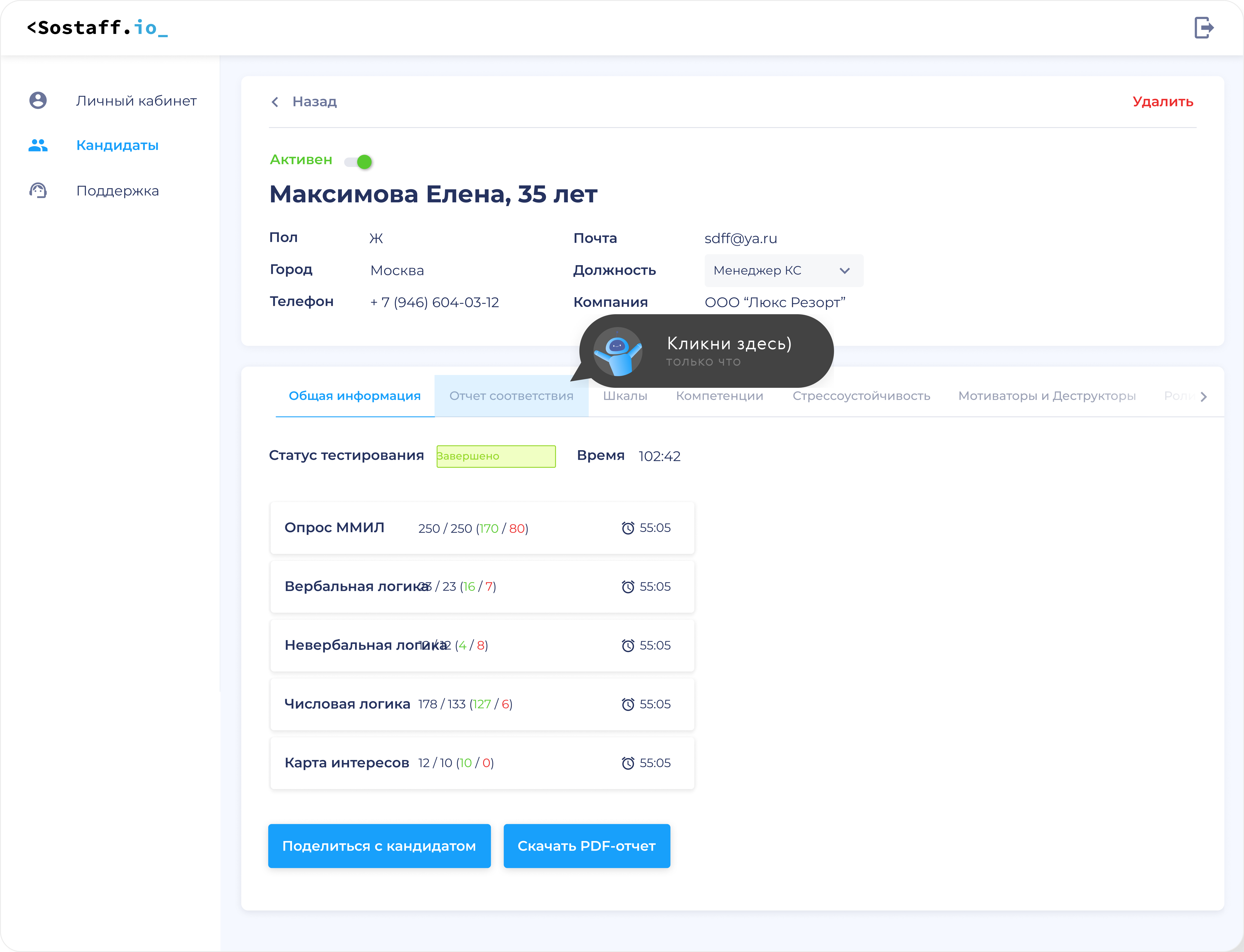Toggle the Активен switch off
The image size is (1244, 952).
359,162
